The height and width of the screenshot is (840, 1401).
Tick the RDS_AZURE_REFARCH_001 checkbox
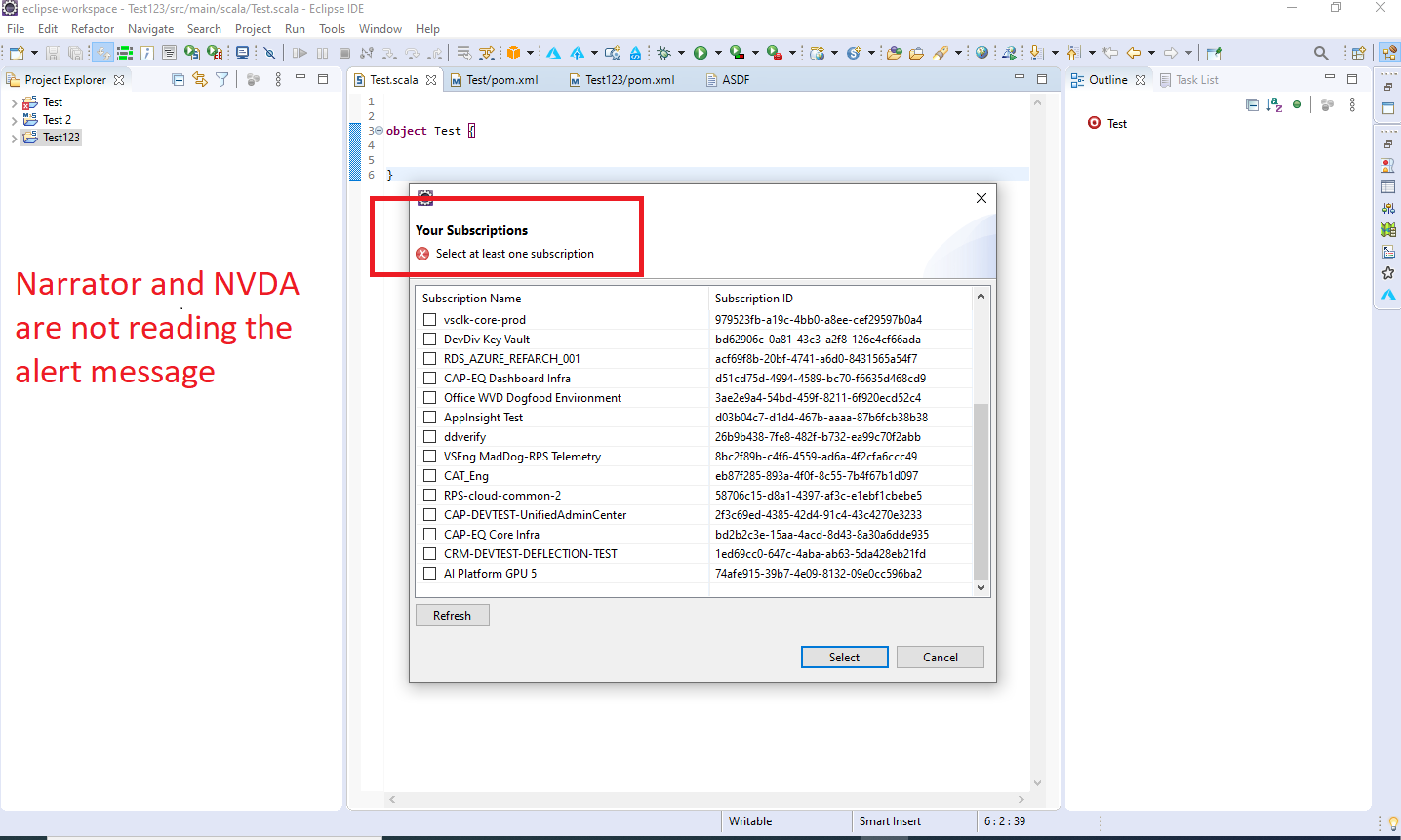point(429,358)
